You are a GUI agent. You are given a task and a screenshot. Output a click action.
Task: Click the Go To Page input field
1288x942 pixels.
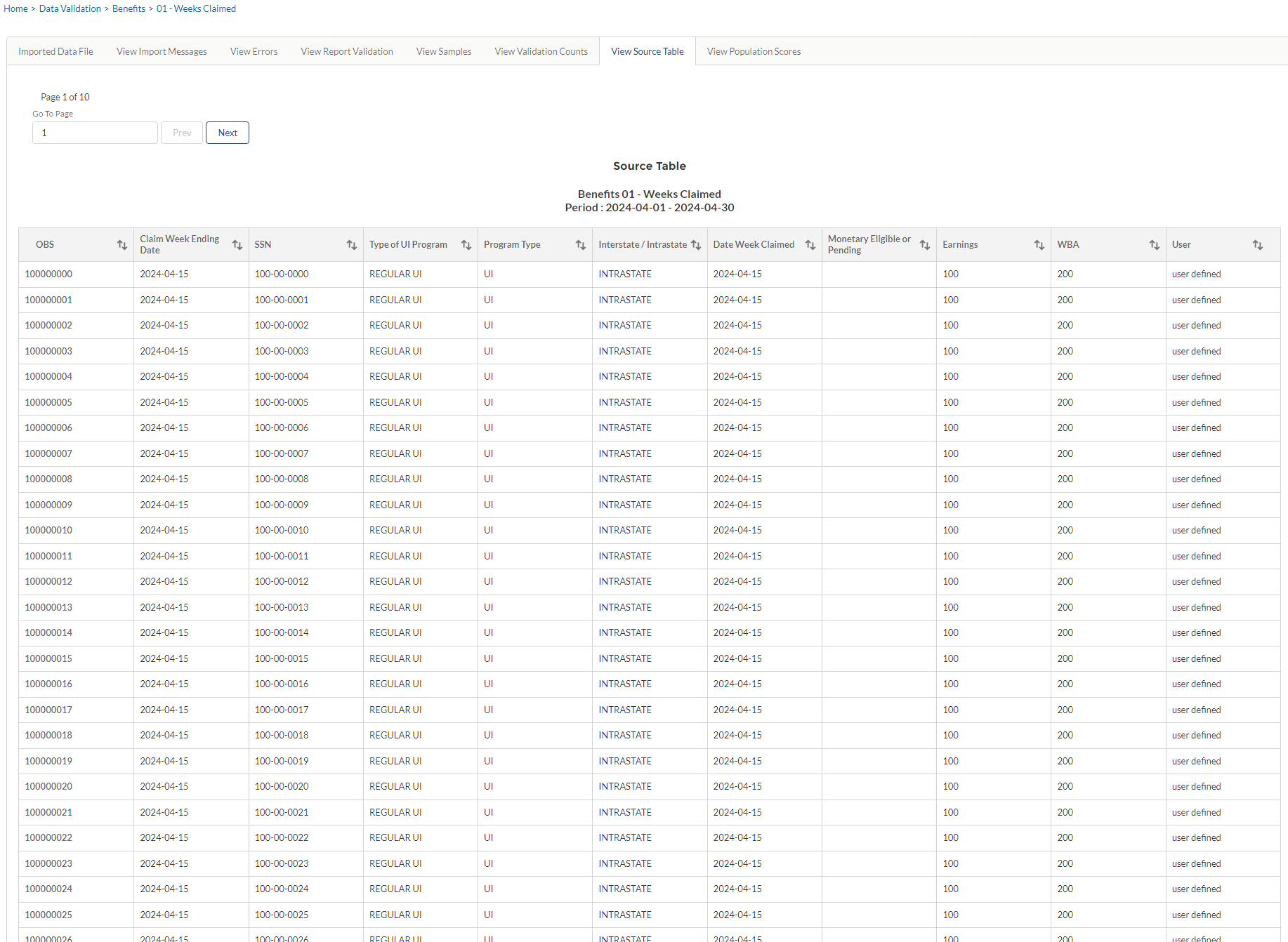(x=95, y=133)
